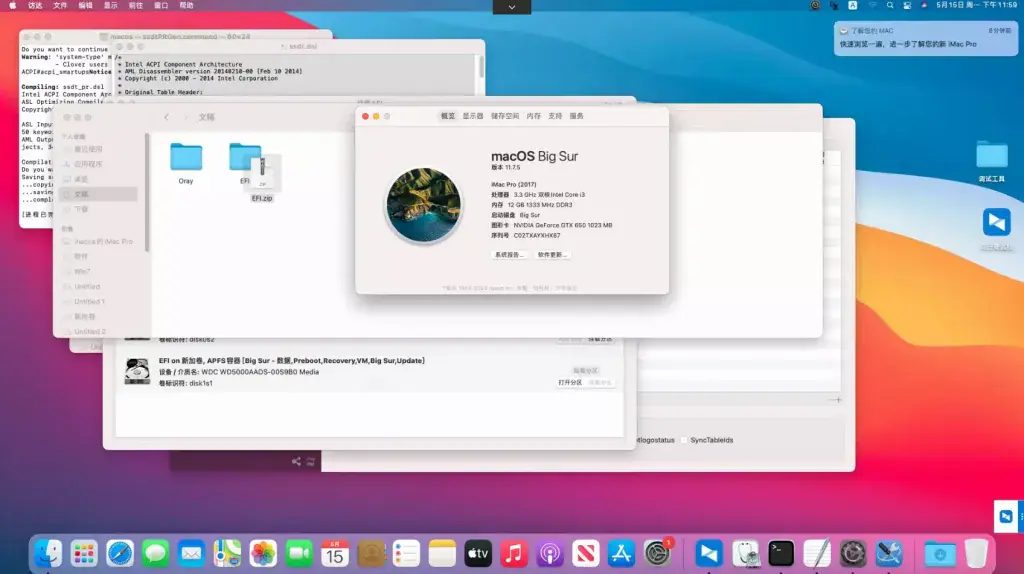
Task: Open Spotlight search in the menu bar
Action: coord(889,5)
